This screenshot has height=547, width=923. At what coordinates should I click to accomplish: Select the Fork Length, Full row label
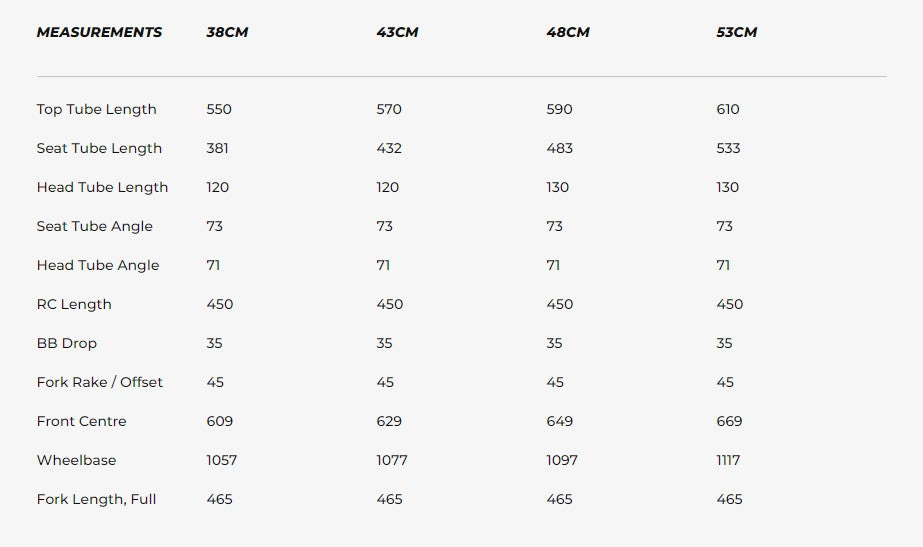[x=97, y=499]
